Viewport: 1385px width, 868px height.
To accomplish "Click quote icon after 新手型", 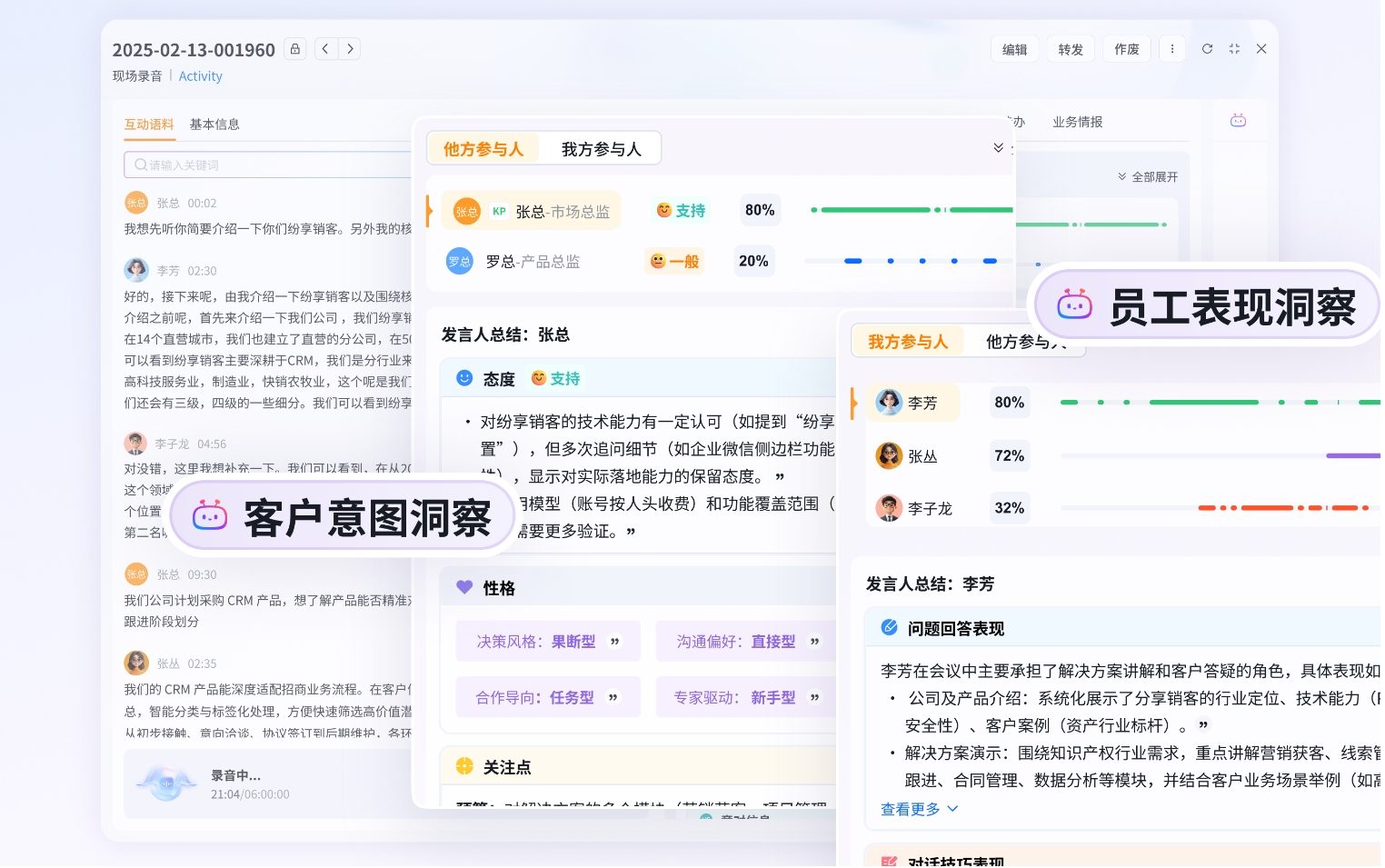I will coord(815,698).
